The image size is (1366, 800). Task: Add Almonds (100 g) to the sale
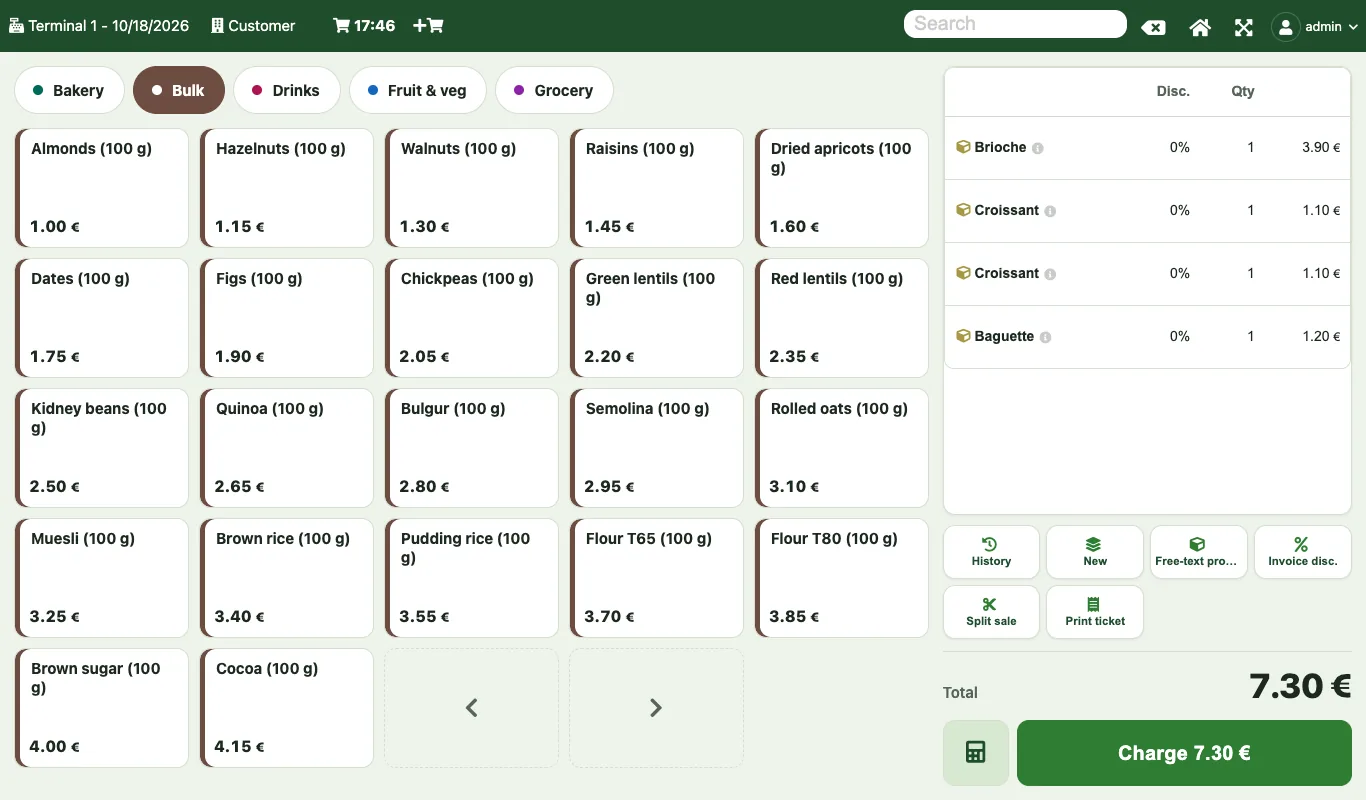[102, 188]
